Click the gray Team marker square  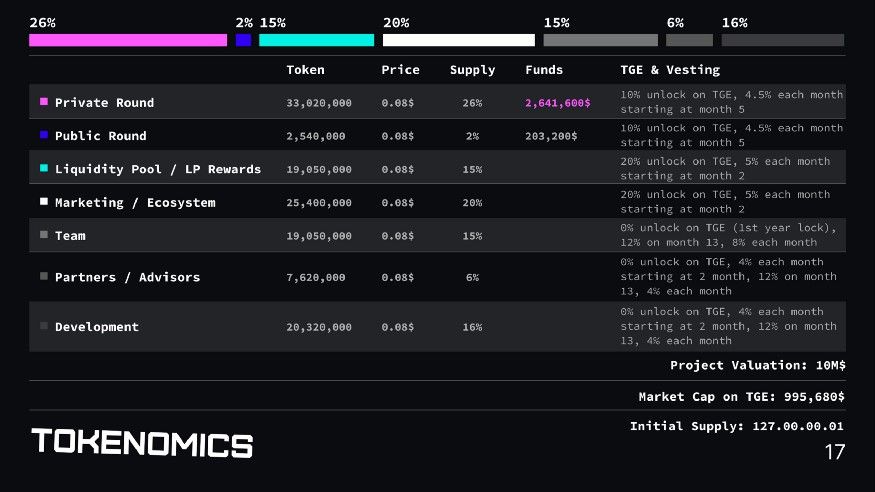[44, 235]
